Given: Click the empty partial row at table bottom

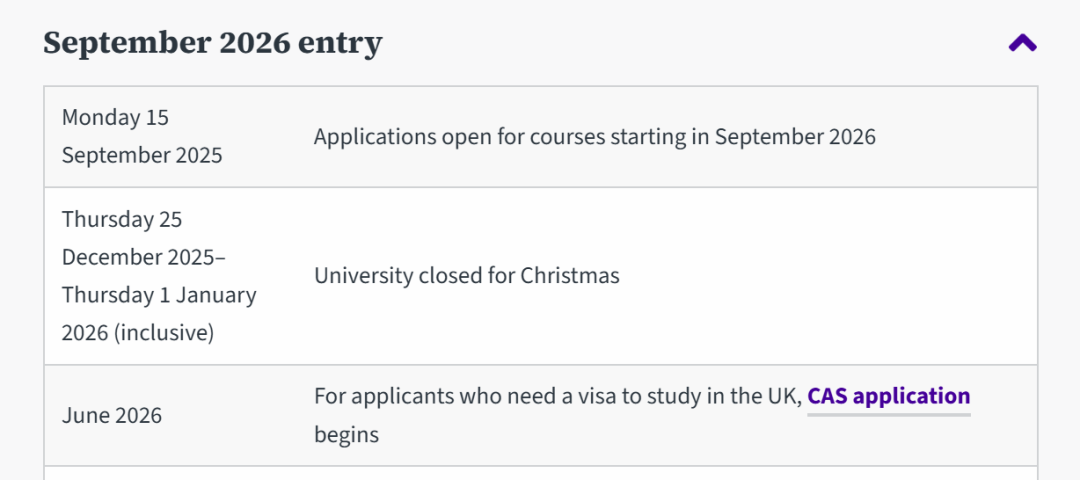Looking at the screenshot, I should (540, 473).
